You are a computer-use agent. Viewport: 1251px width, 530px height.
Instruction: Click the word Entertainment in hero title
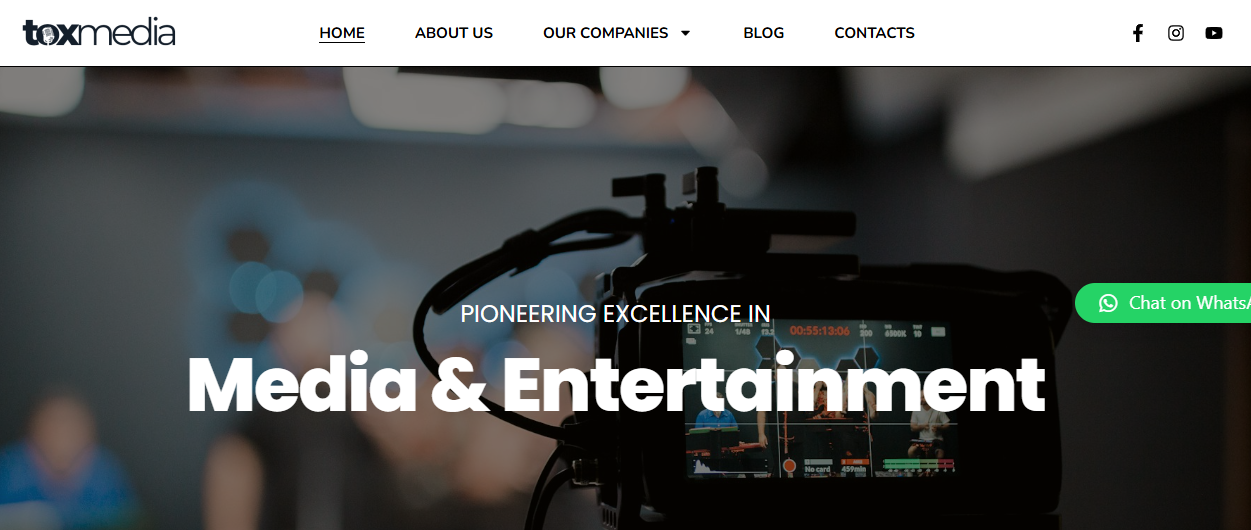coord(774,385)
